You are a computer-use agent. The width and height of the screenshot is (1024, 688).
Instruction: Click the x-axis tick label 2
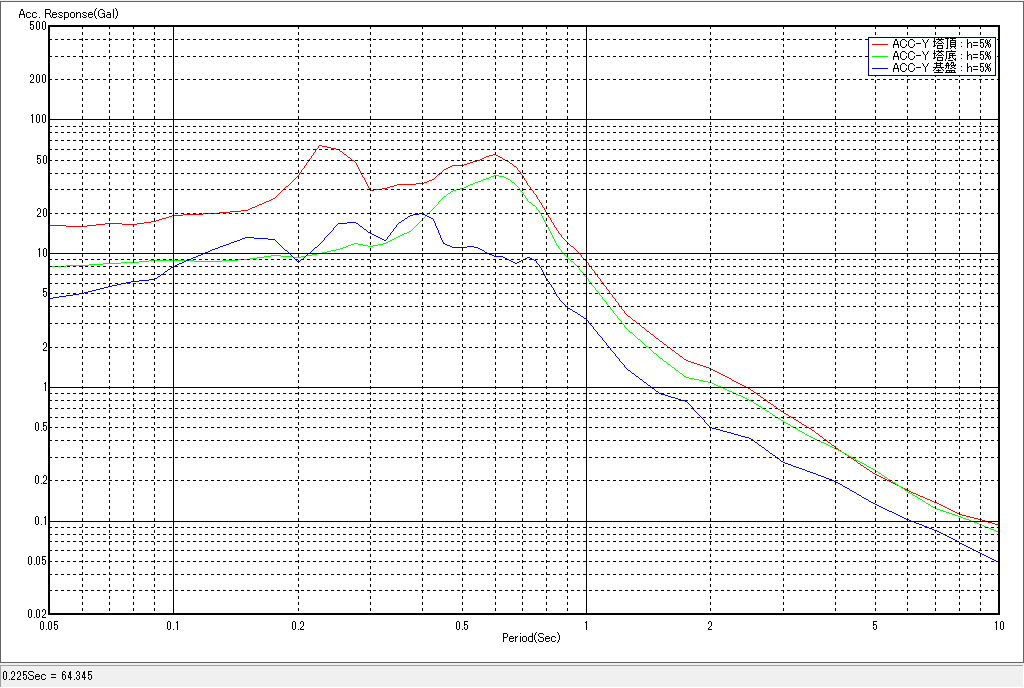(709, 625)
